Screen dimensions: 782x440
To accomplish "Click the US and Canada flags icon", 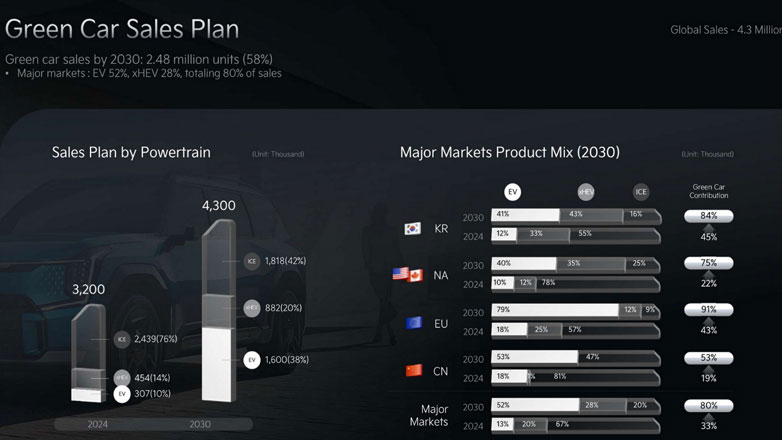I will click(408, 274).
